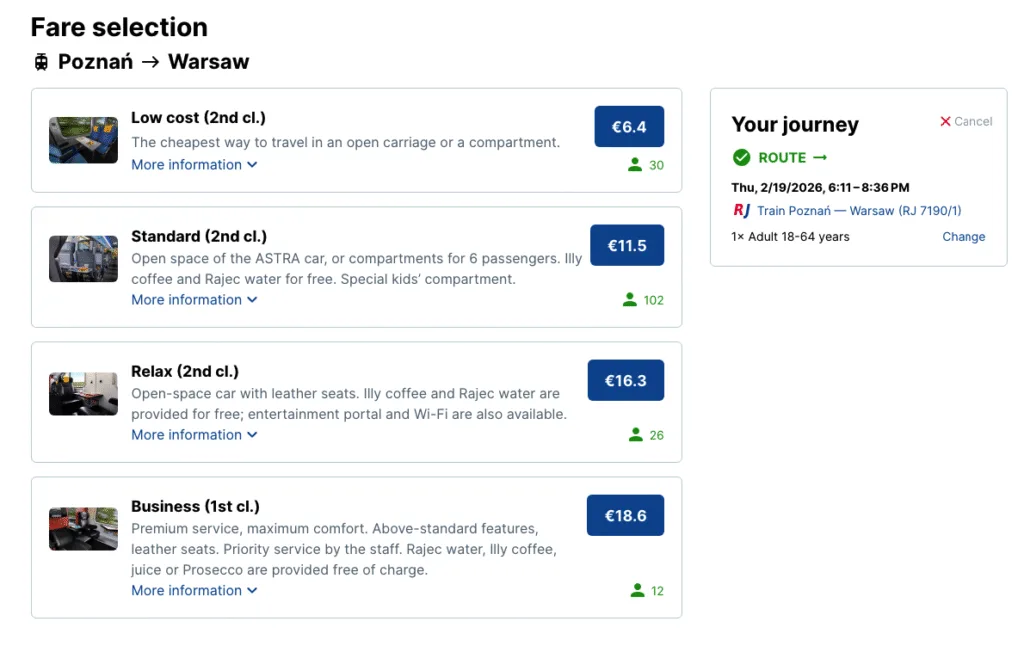This screenshot has height=646, width=1024.
Task: Click seat availability icon for Low cost fare
Action: [x=635, y=165]
